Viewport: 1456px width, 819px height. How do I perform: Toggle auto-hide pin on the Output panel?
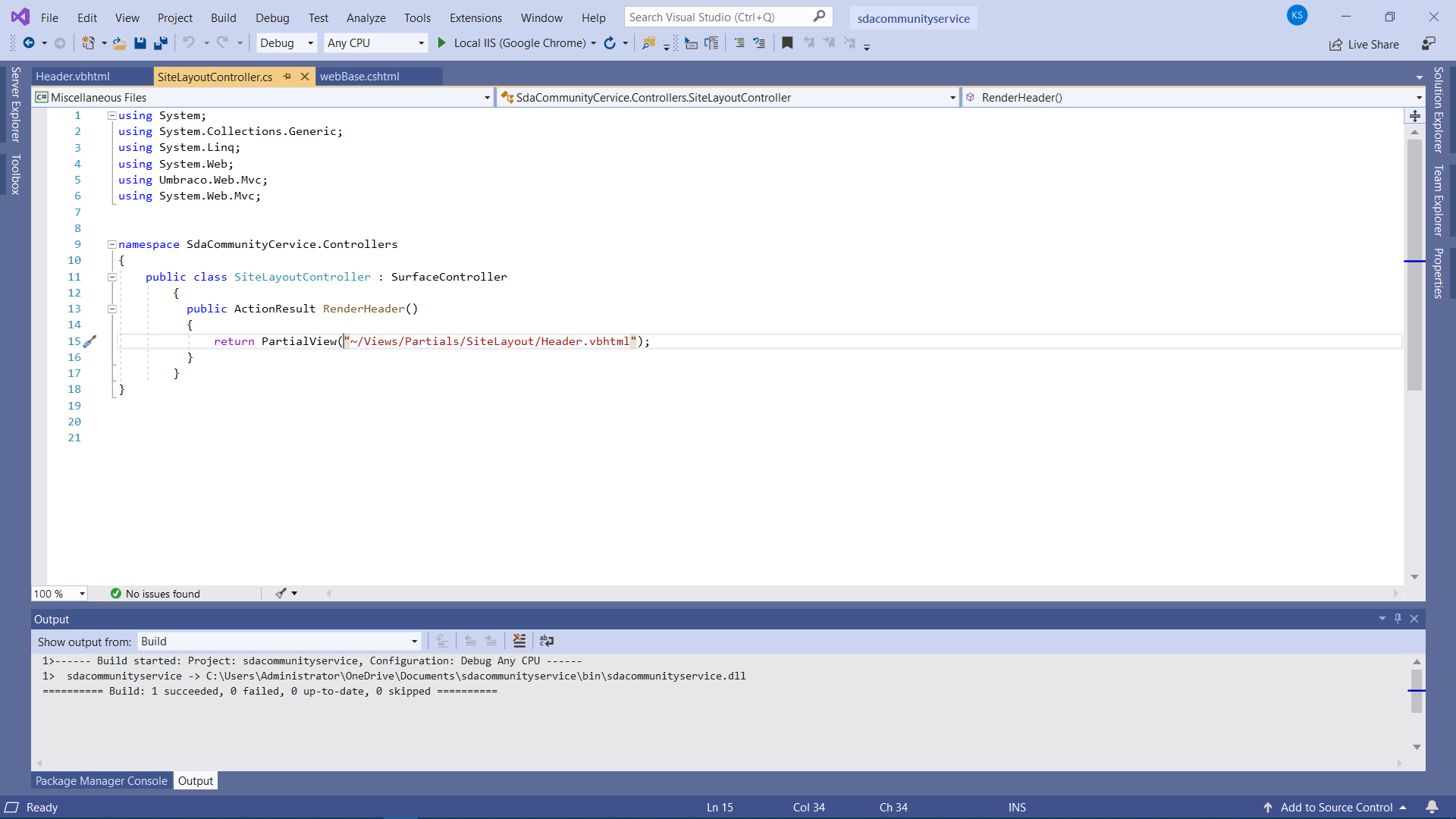[x=1398, y=619]
